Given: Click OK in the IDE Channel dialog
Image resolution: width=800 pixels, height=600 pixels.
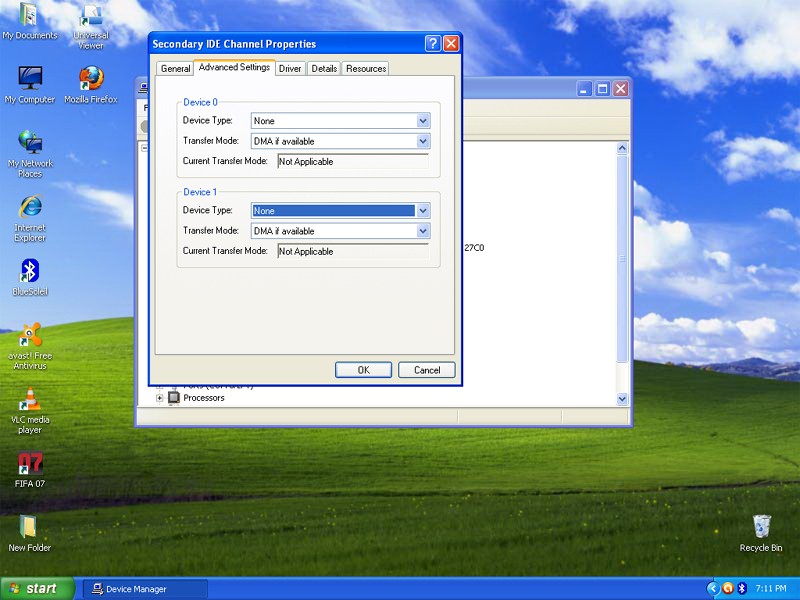Looking at the screenshot, I should pyautogui.click(x=363, y=370).
